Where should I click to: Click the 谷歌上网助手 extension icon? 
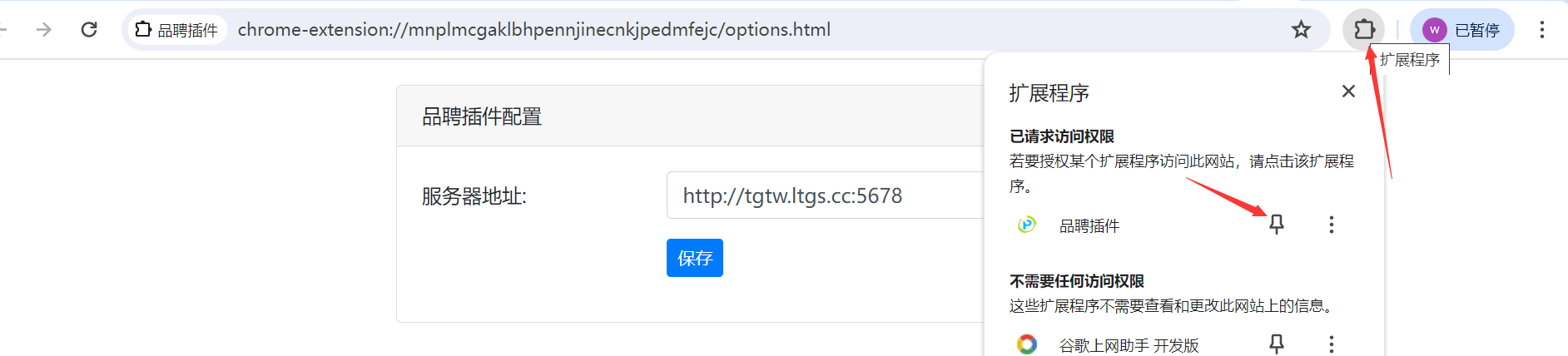click(x=1027, y=344)
